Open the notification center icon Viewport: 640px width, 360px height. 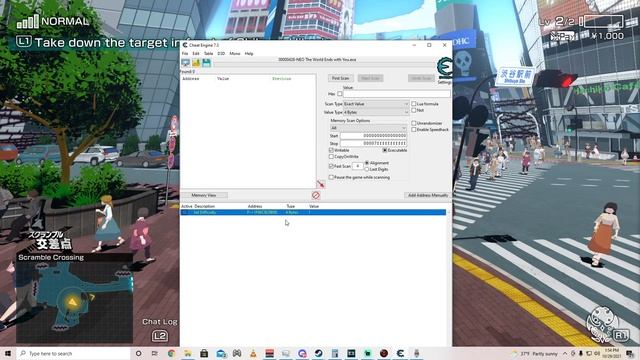coord(630,353)
